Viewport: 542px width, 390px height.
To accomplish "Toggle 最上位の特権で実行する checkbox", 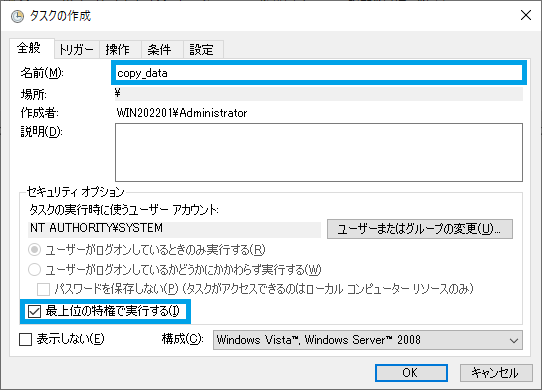I will coord(34,312).
